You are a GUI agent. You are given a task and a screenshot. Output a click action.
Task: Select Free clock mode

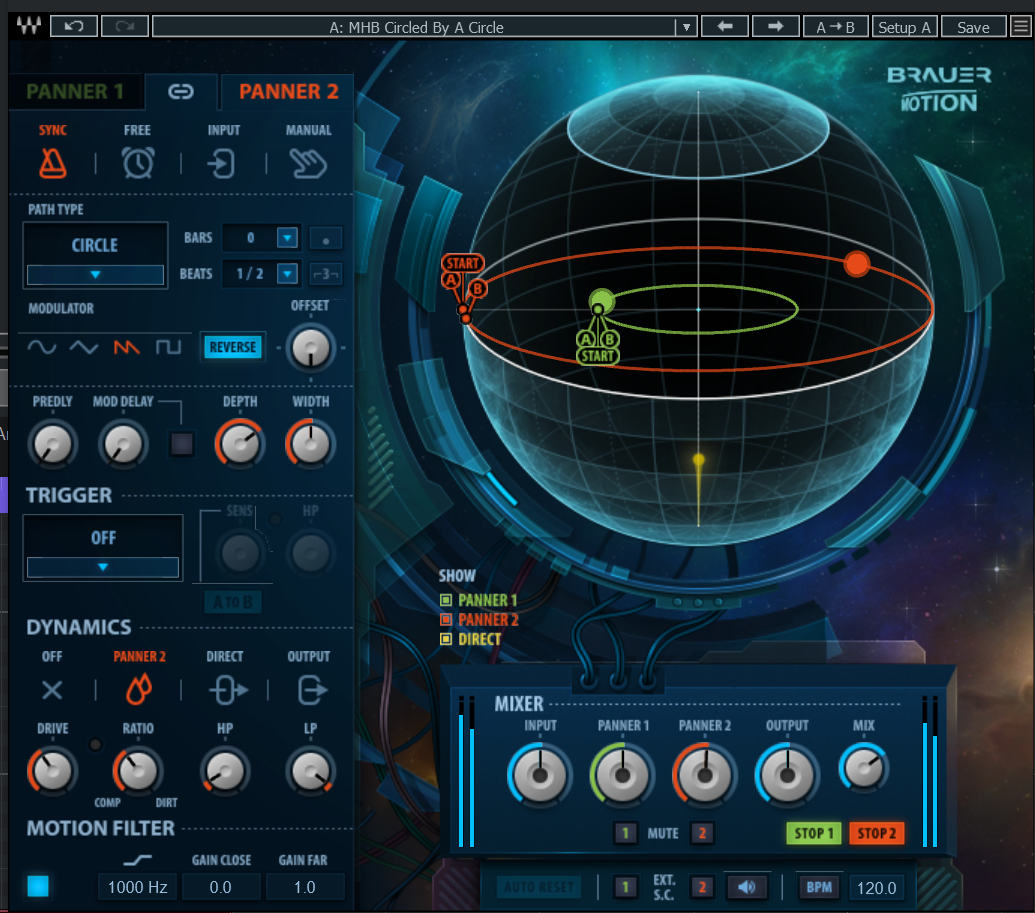coord(138,162)
